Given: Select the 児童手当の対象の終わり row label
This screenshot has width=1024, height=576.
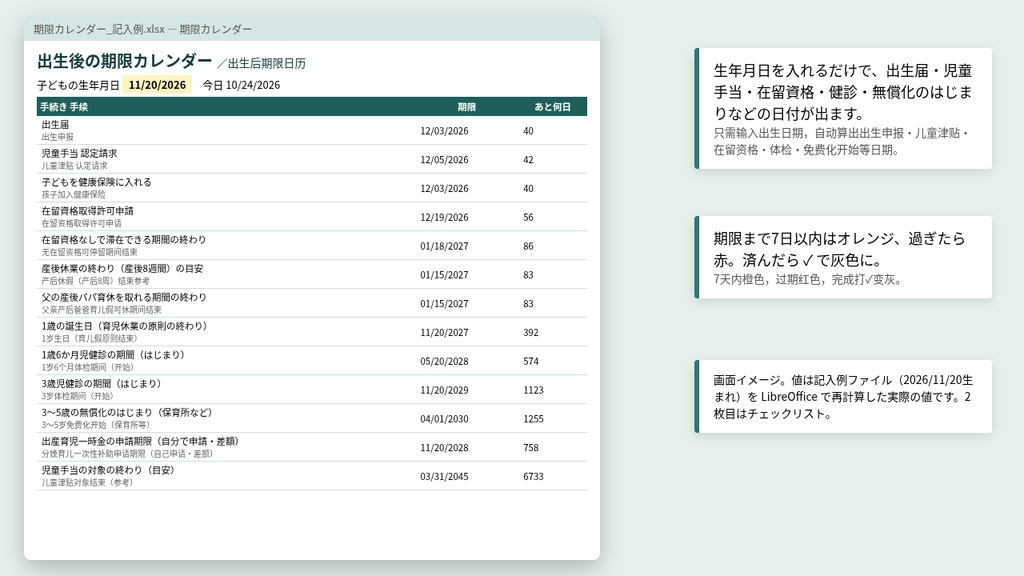Looking at the screenshot, I should click(x=108, y=470).
